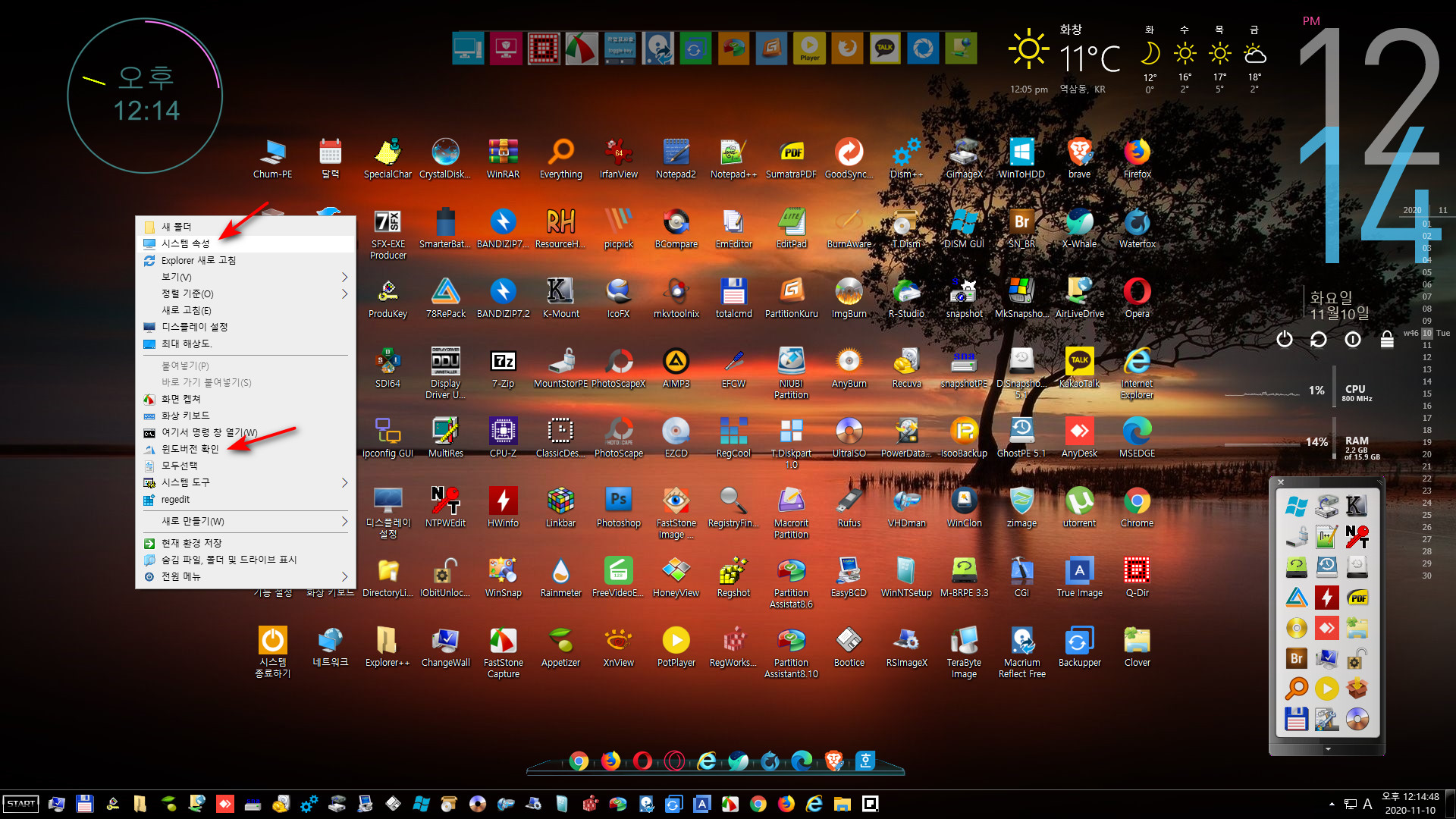Select 디스플레이 설정 in context menu
1456x819 pixels.
click(x=245, y=327)
